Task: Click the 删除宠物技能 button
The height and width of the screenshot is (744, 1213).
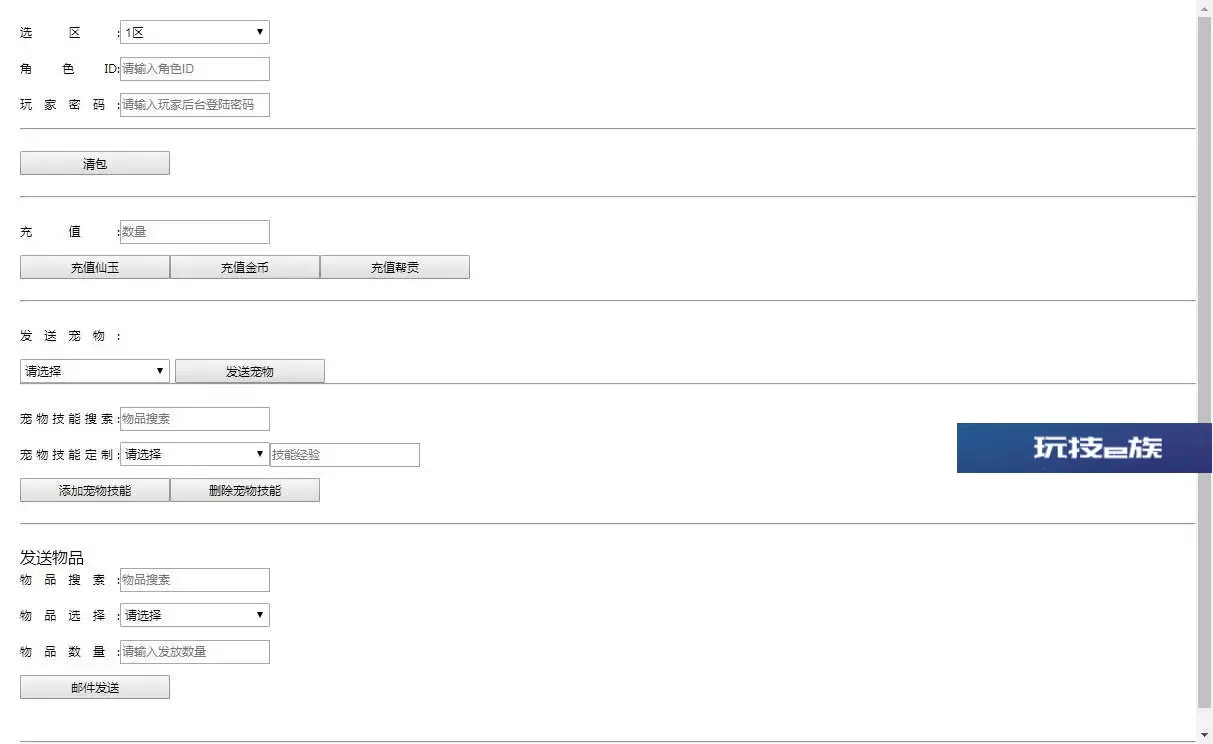Action: coord(245,490)
